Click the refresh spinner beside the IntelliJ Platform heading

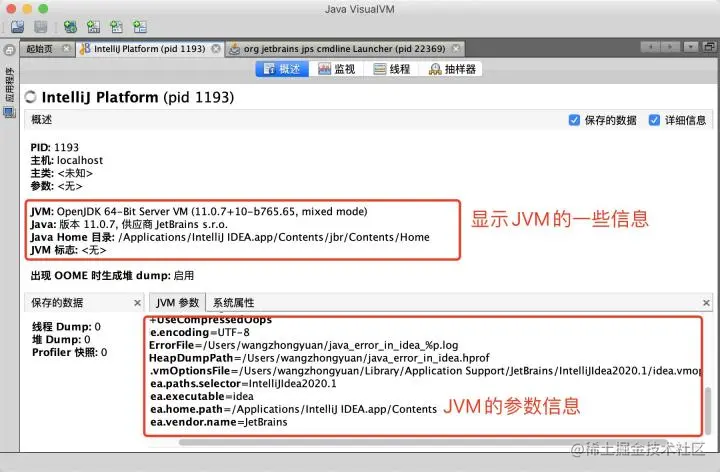tap(31, 97)
